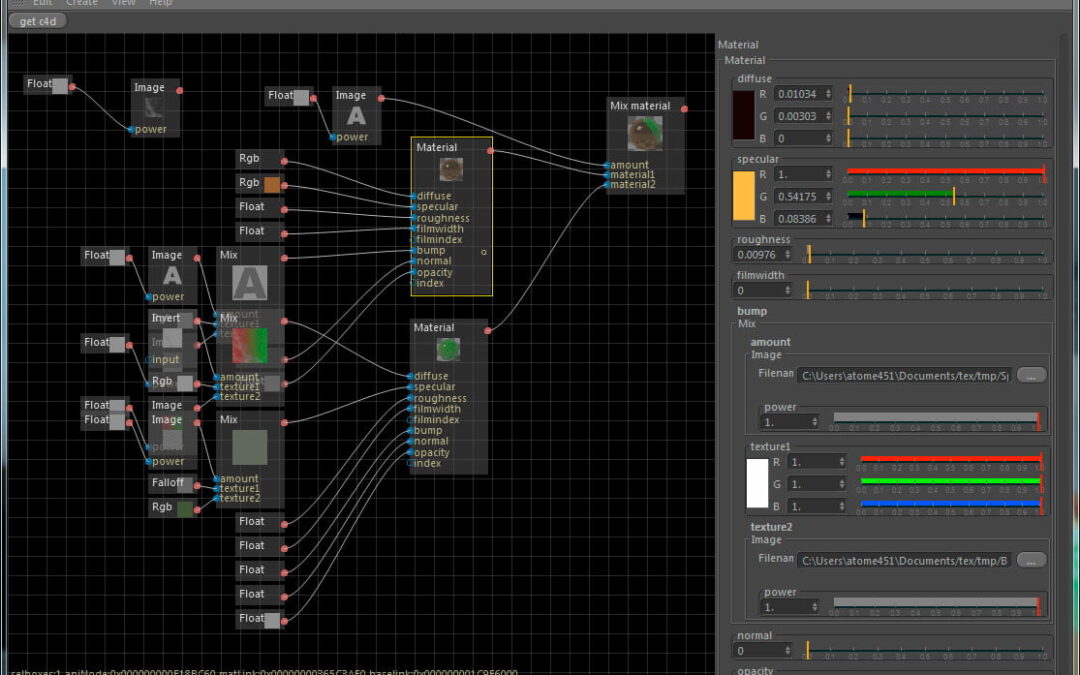Browse for the bump amount image file

click(1031, 375)
